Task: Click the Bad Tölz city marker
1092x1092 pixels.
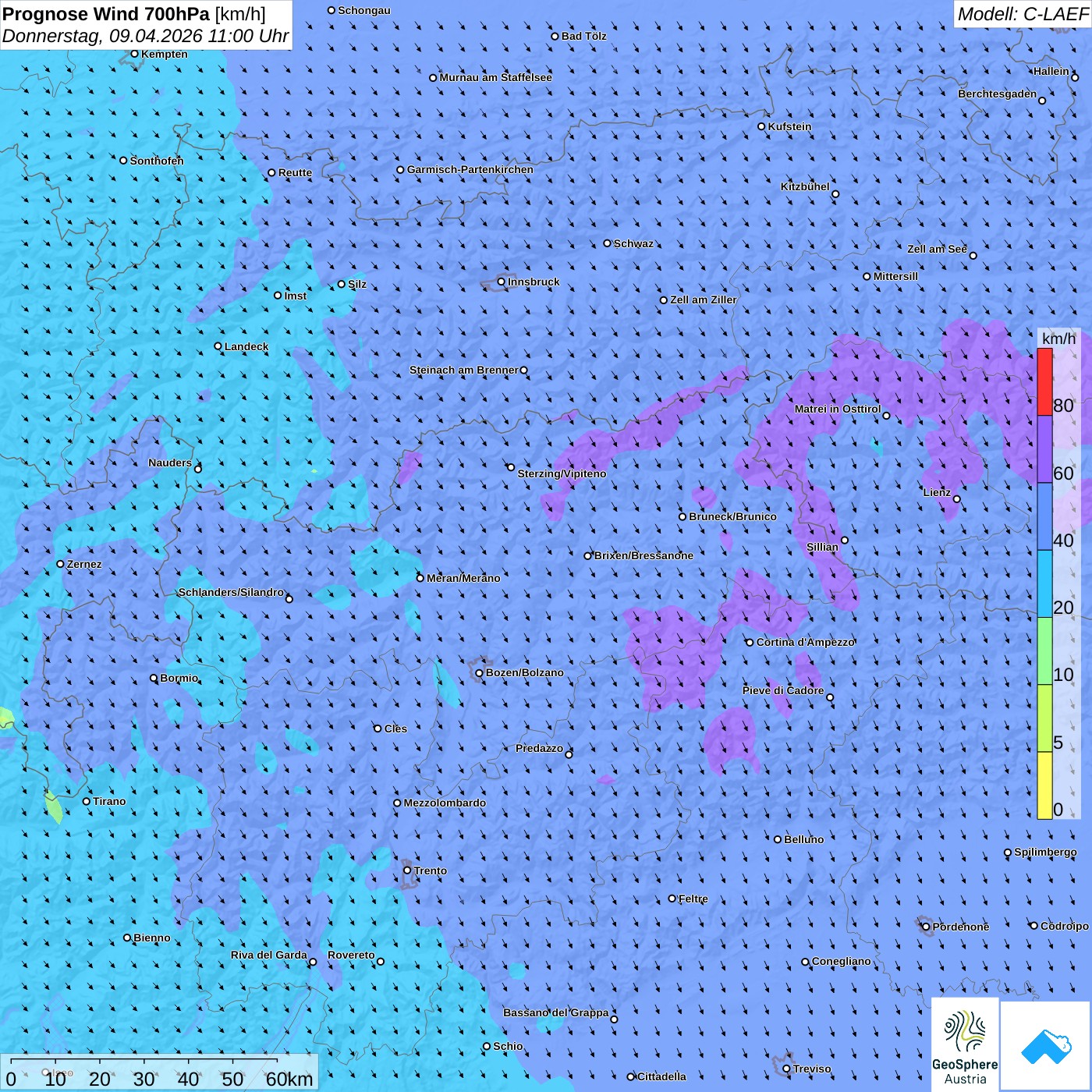Action: (x=555, y=36)
